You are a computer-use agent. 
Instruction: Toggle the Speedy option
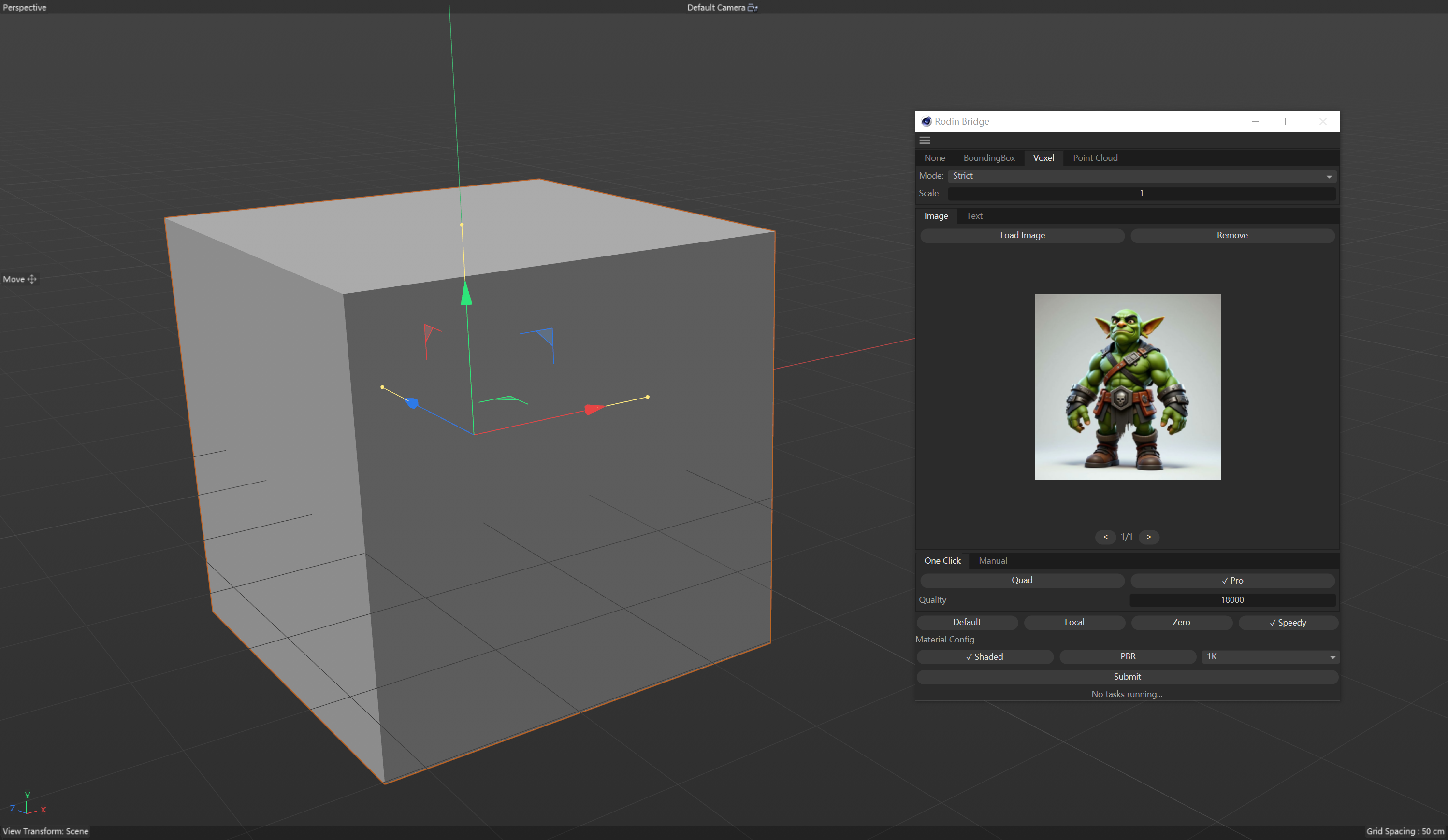coord(1288,623)
